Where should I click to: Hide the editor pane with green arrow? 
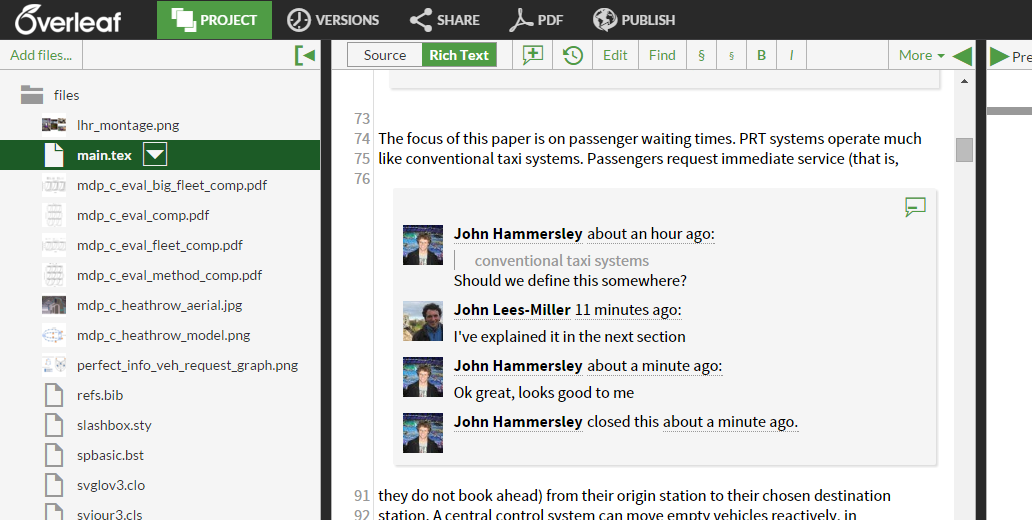click(962, 55)
